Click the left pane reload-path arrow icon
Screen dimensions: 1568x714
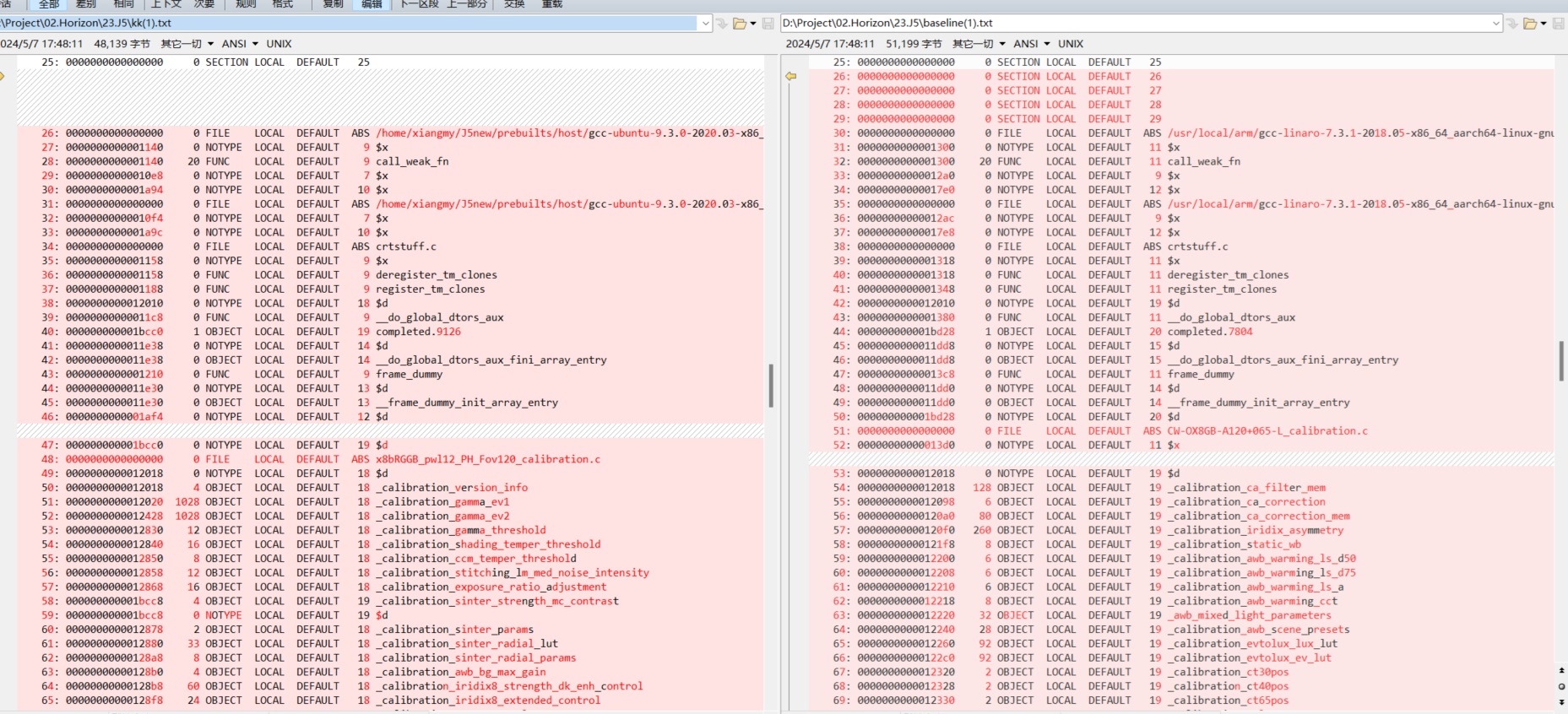coord(722,24)
